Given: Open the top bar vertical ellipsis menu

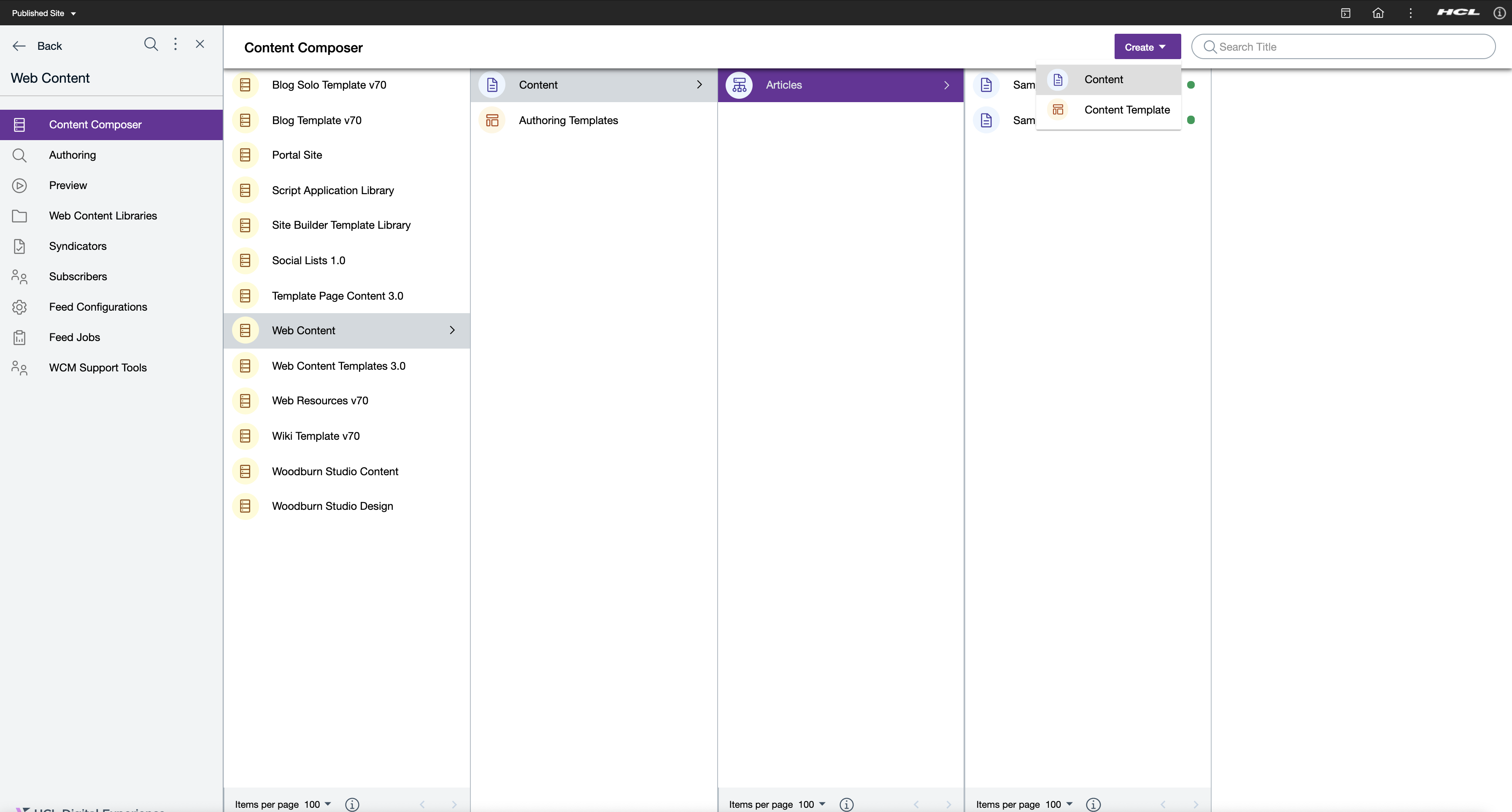Looking at the screenshot, I should (1411, 13).
